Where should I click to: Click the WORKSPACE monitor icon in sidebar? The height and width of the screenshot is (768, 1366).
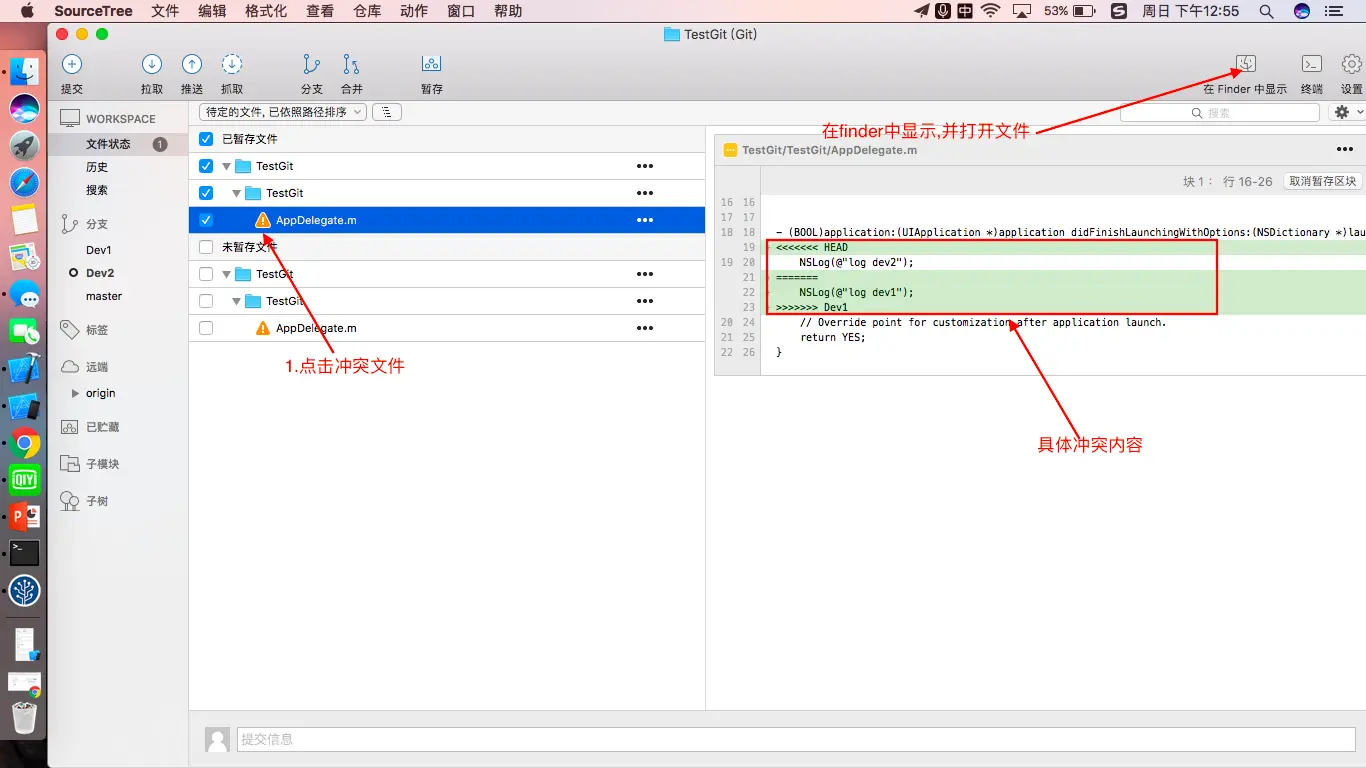tap(70, 119)
